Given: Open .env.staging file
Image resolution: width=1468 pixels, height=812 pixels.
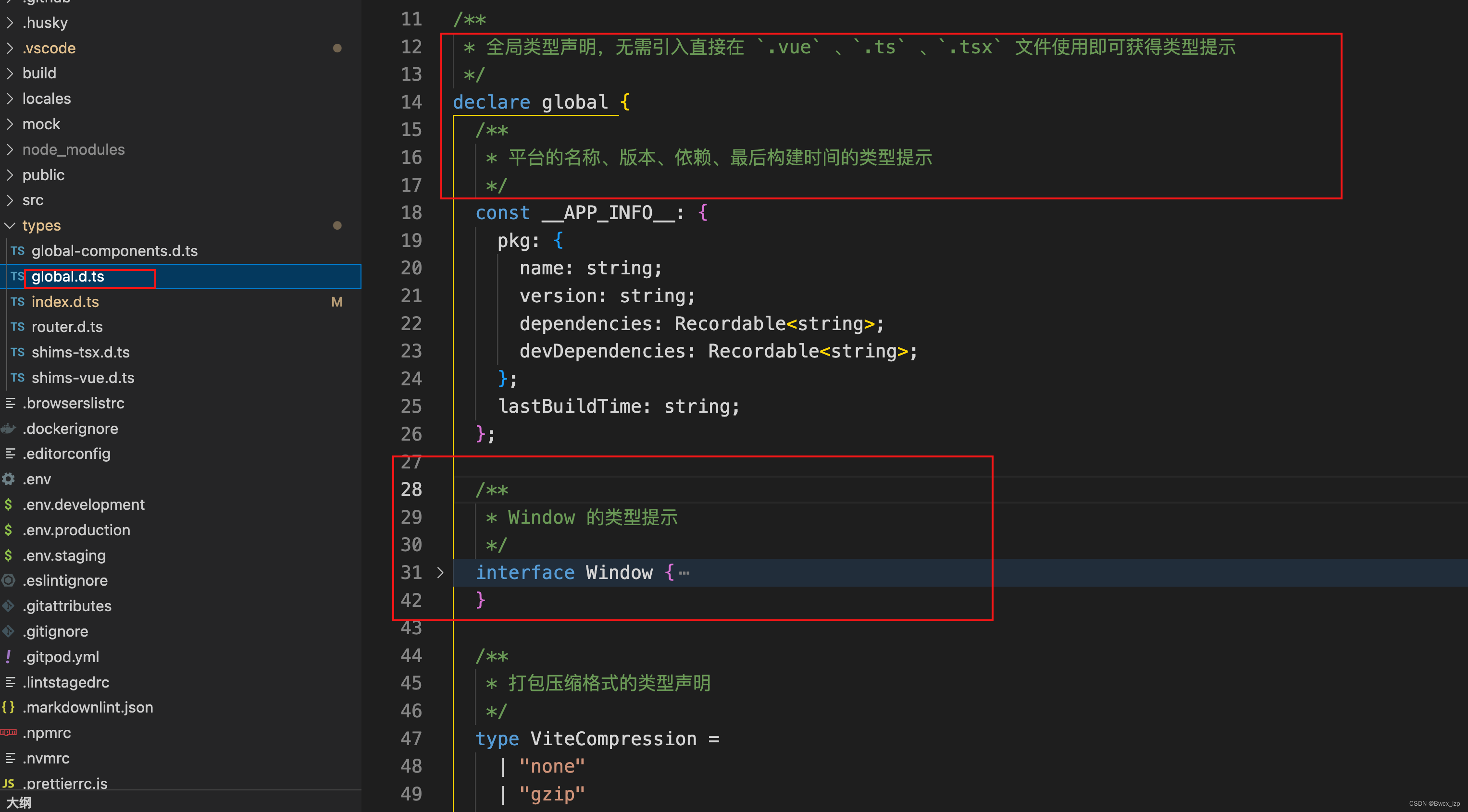Looking at the screenshot, I should (x=64, y=555).
